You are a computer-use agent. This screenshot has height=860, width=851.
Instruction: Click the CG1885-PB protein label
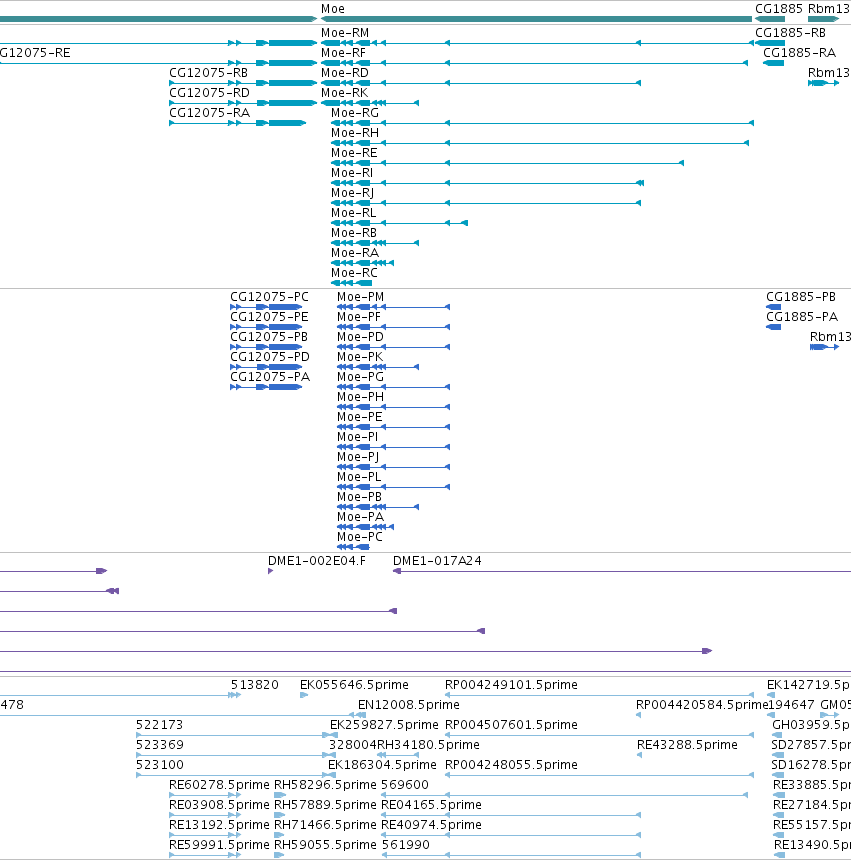coord(801,297)
